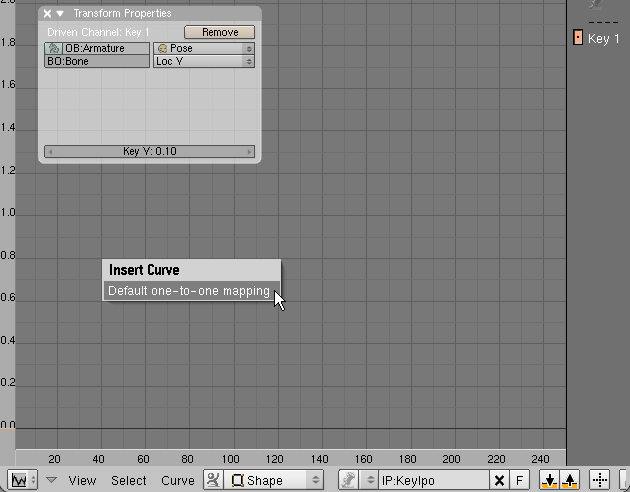The width and height of the screenshot is (630, 492).
Task: Collapse the Transform Properties panel triangle
Action: [x=60, y=14]
